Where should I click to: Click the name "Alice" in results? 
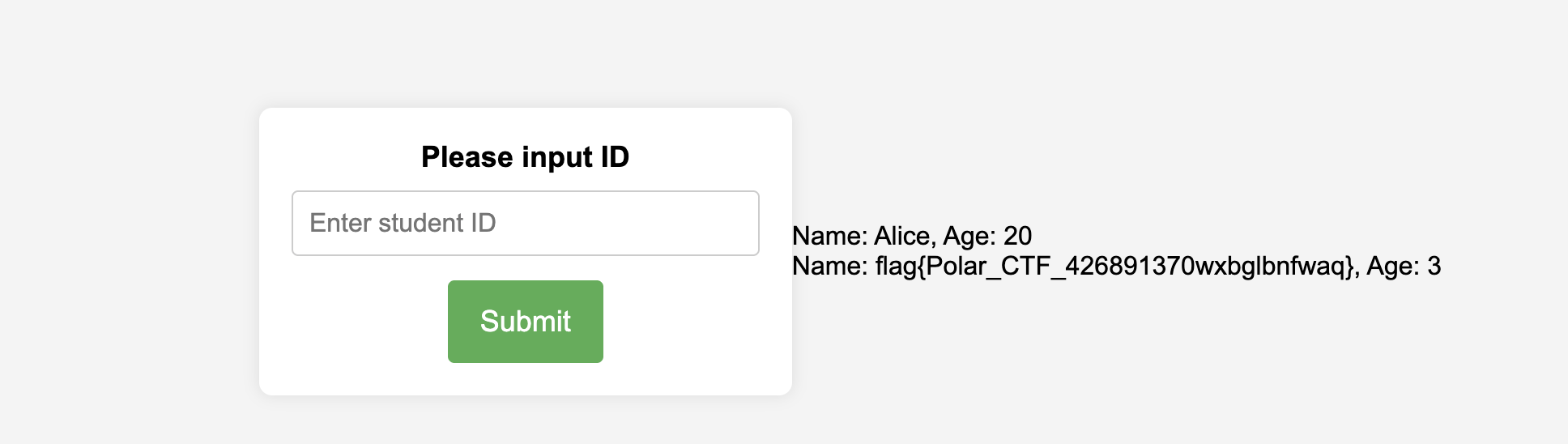tap(902, 236)
